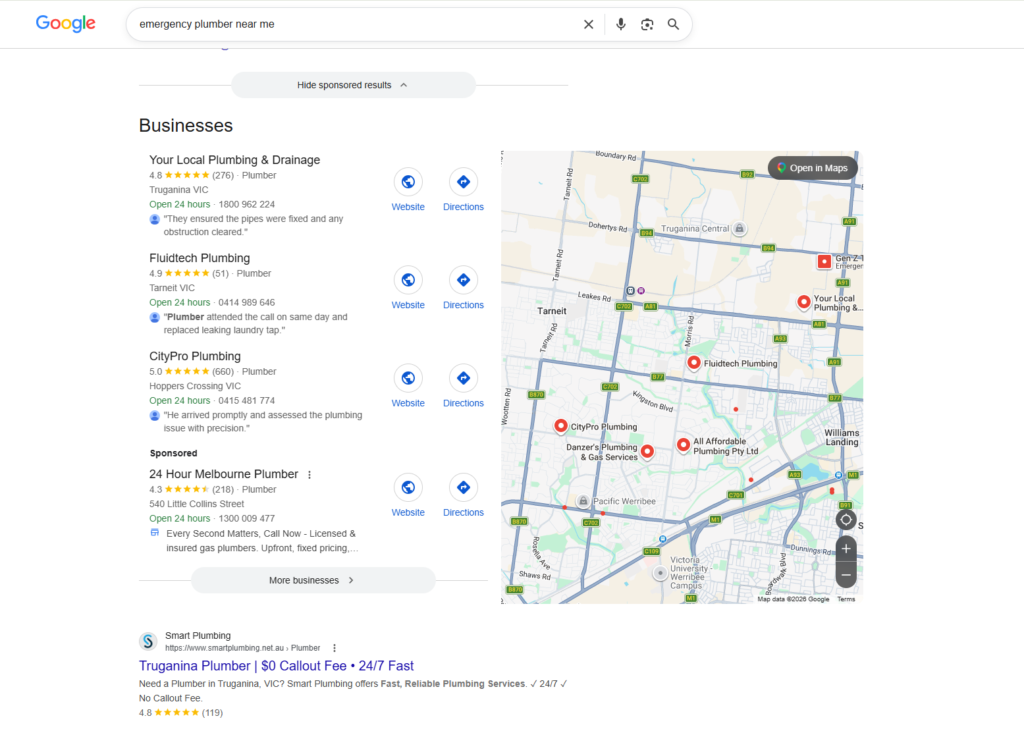The height and width of the screenshot is (733, 1024).
Task: Click the Smart Plumbing site favicon
Action: click(x=148, y=642)
